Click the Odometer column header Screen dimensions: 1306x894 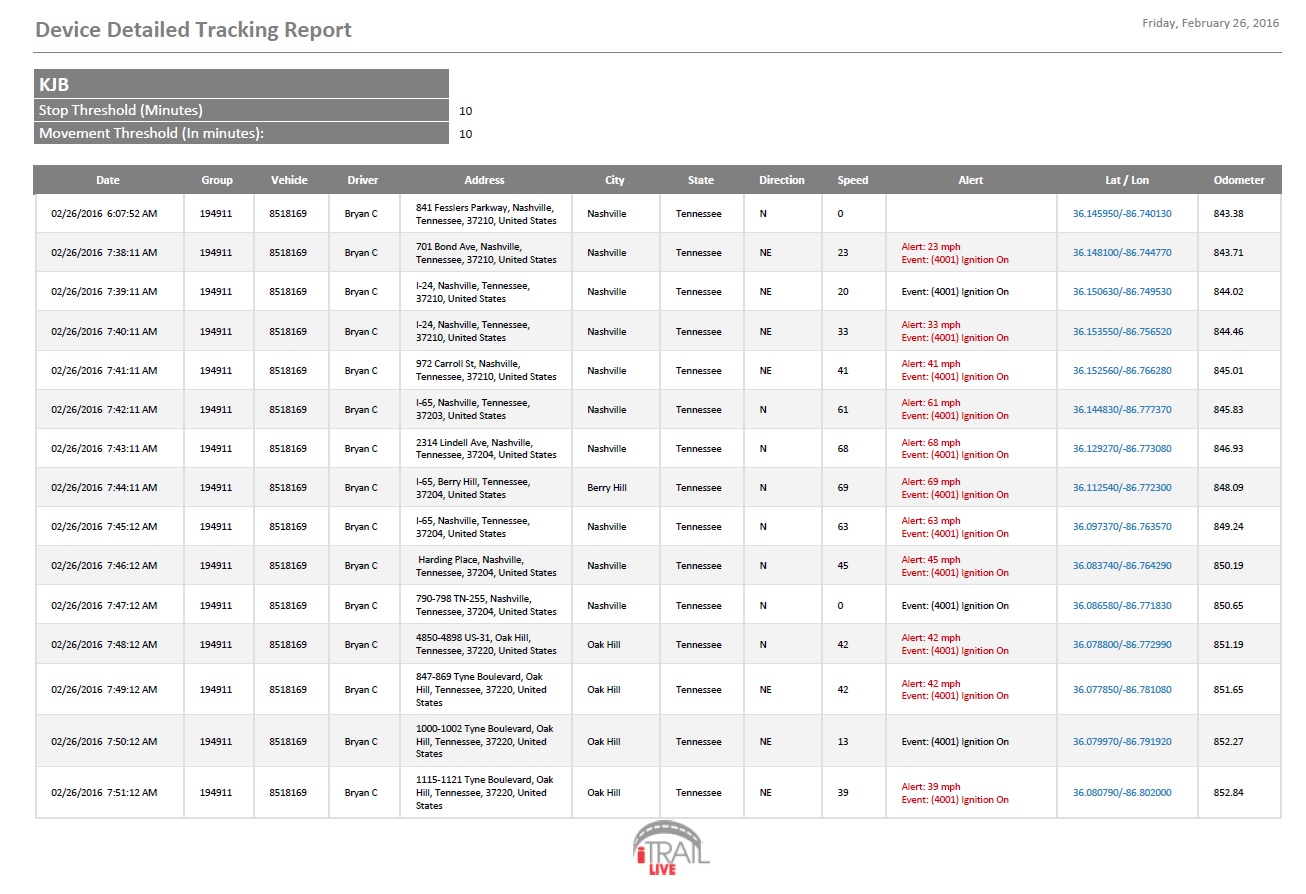pos(1239,180)
